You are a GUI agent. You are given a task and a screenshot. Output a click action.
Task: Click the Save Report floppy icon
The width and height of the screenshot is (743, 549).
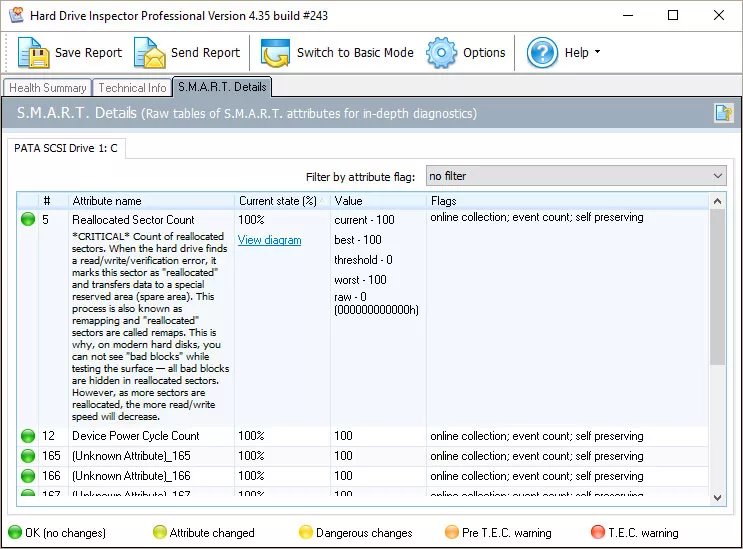(x=33, y=53)
